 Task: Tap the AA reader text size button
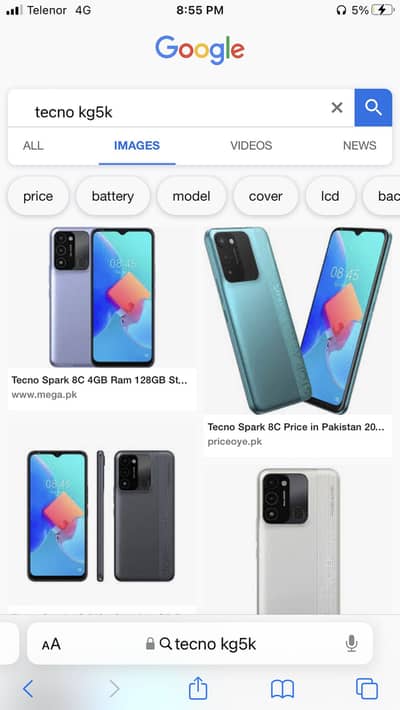pos(51,644)
